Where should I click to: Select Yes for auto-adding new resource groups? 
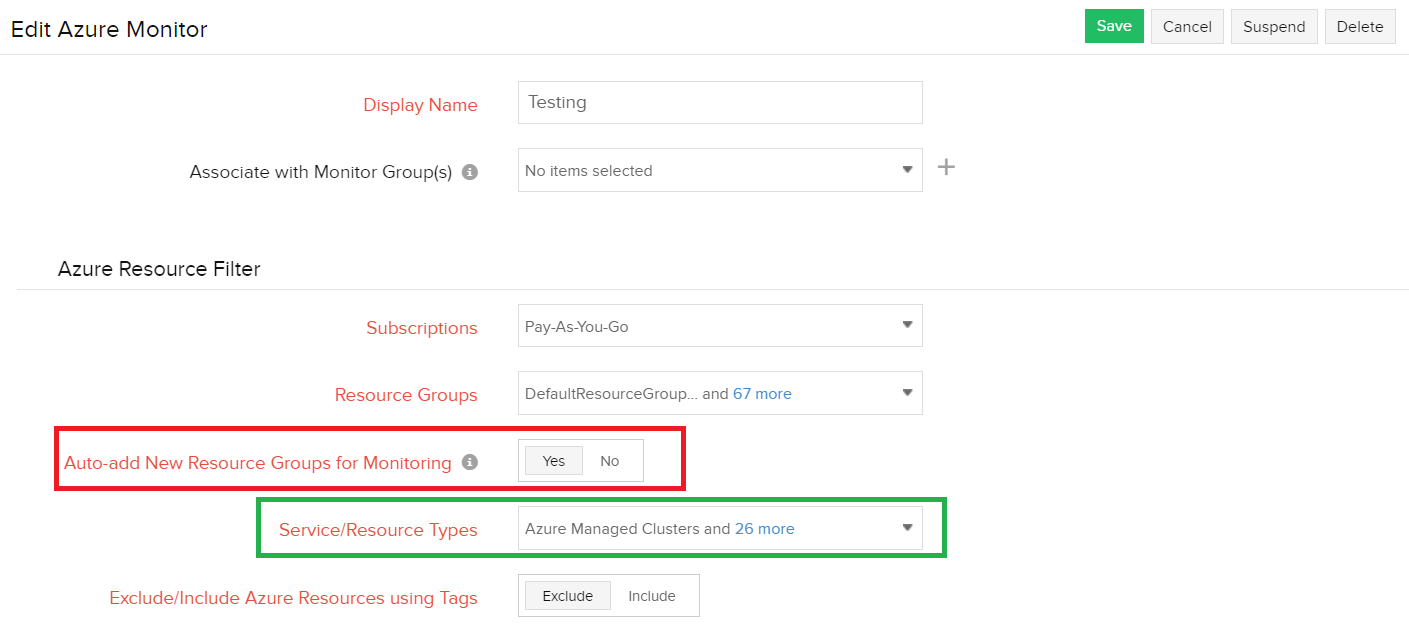[x=554, y=461]
